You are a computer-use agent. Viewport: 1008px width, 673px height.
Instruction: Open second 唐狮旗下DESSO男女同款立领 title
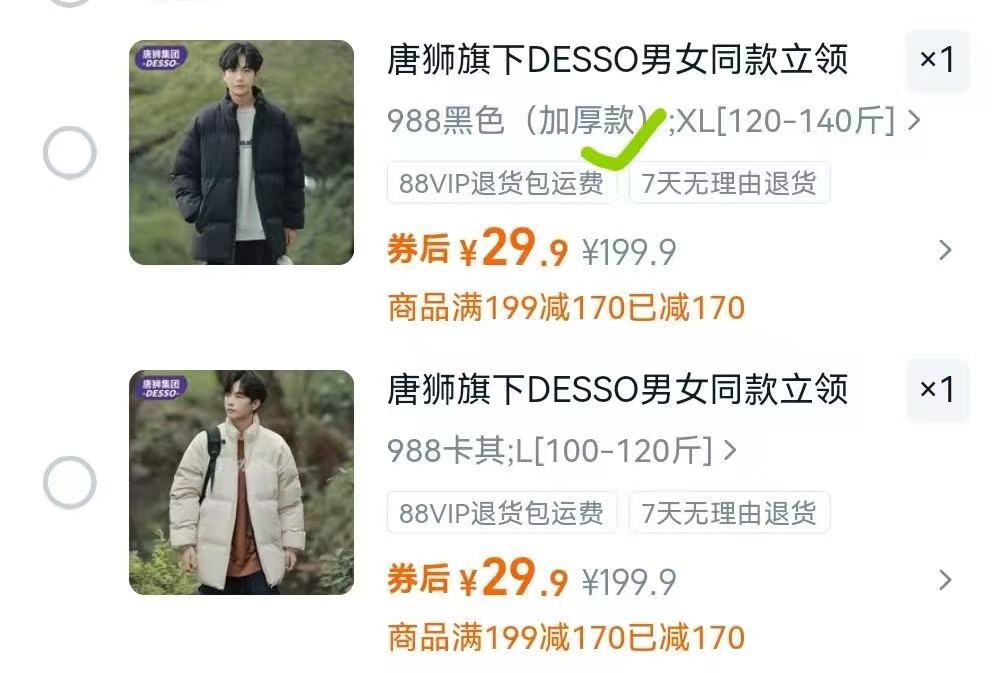tap(617, 390)
